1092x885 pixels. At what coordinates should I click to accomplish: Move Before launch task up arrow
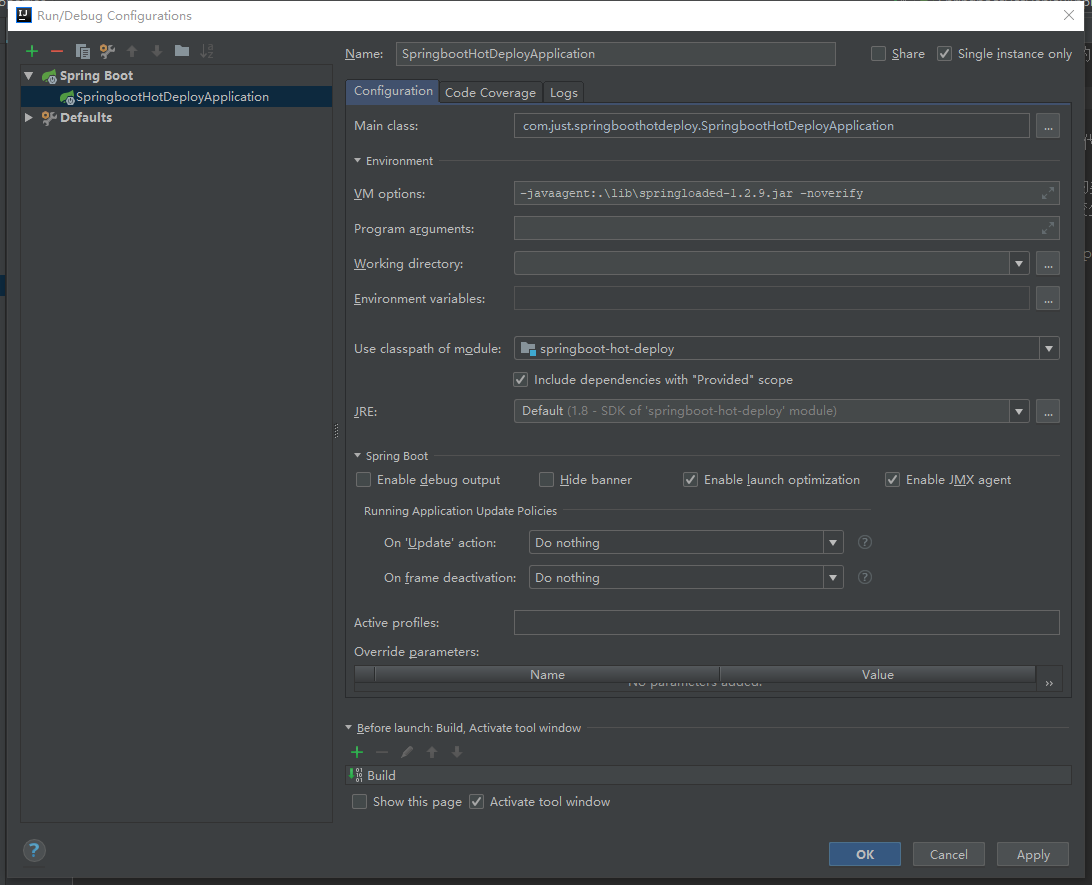[x=432, y=752]
